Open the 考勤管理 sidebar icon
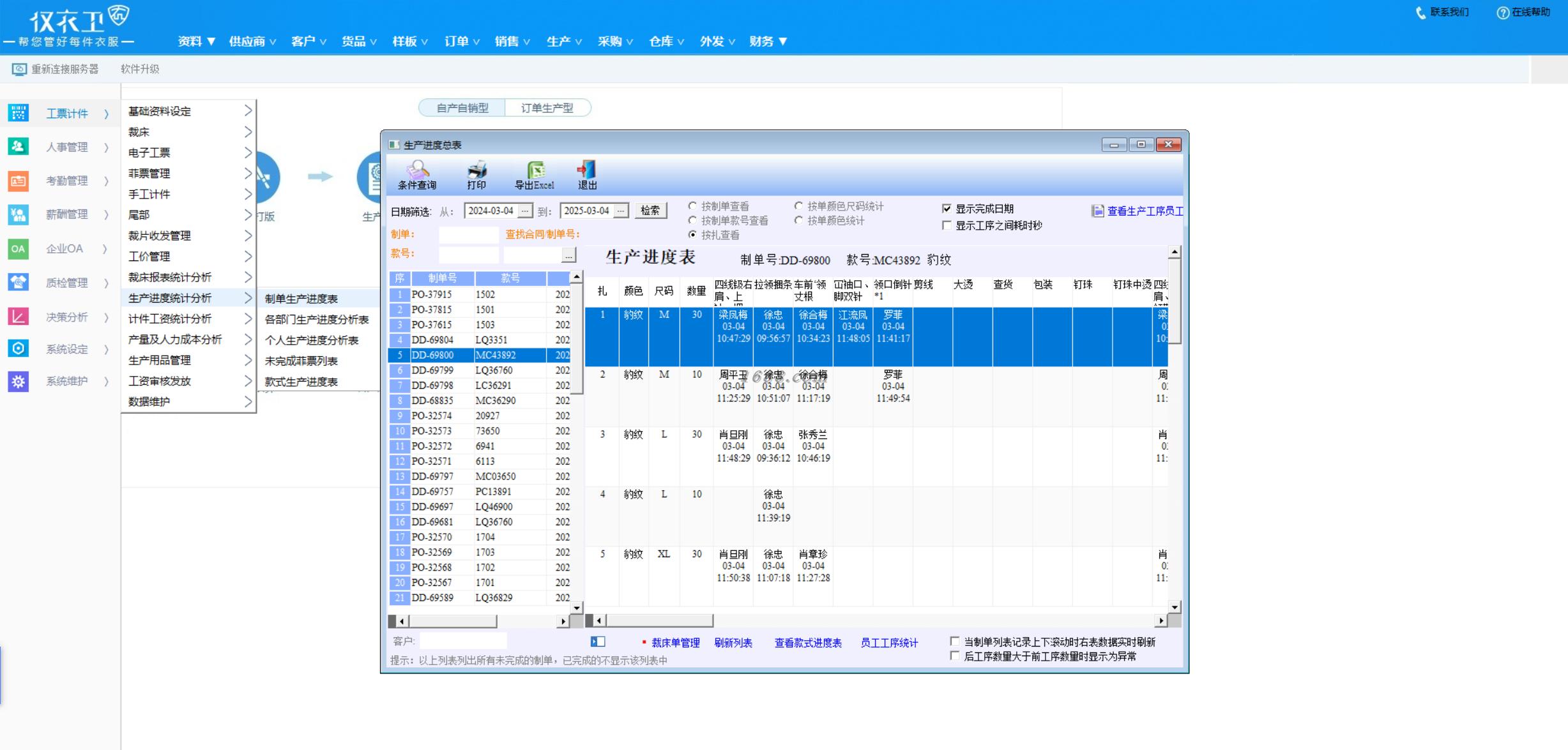1568x750 pixels. click(18, 181)
